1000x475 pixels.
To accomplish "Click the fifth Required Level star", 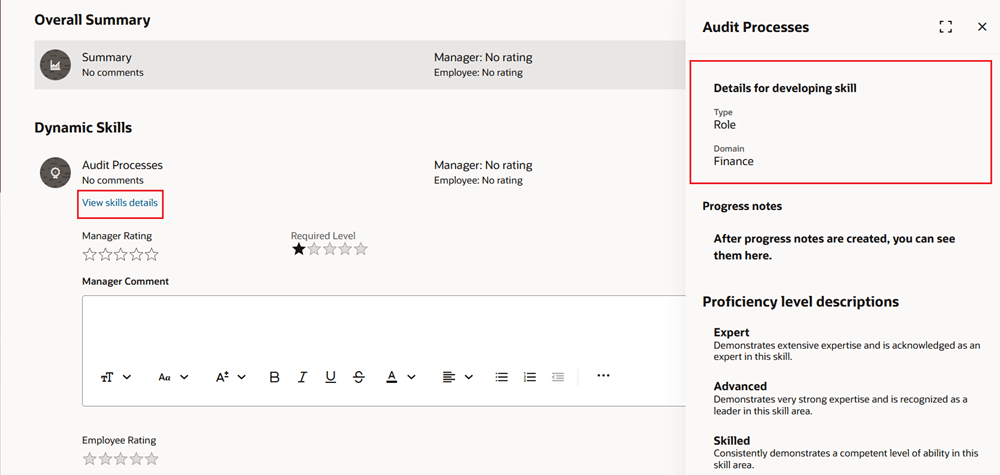I will coord(361,249).
